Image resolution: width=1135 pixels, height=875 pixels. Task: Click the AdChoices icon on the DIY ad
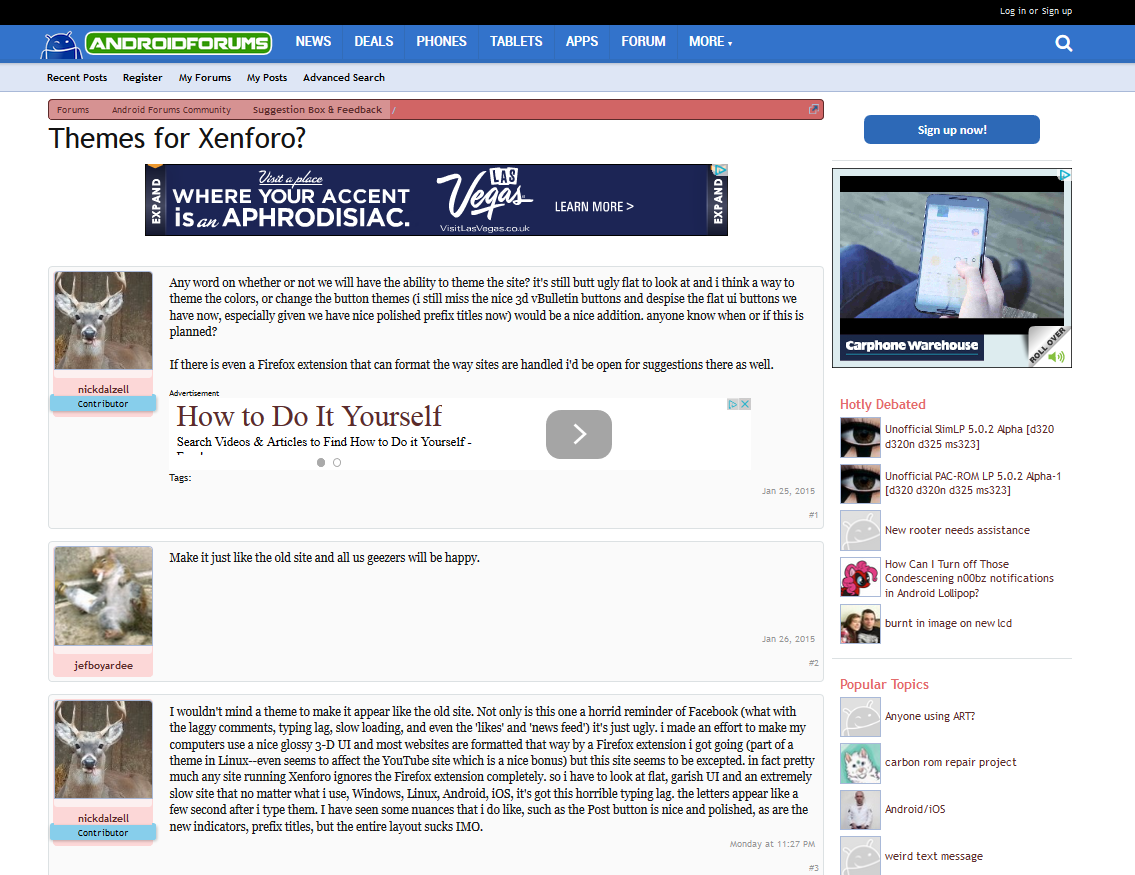point(733,405)
